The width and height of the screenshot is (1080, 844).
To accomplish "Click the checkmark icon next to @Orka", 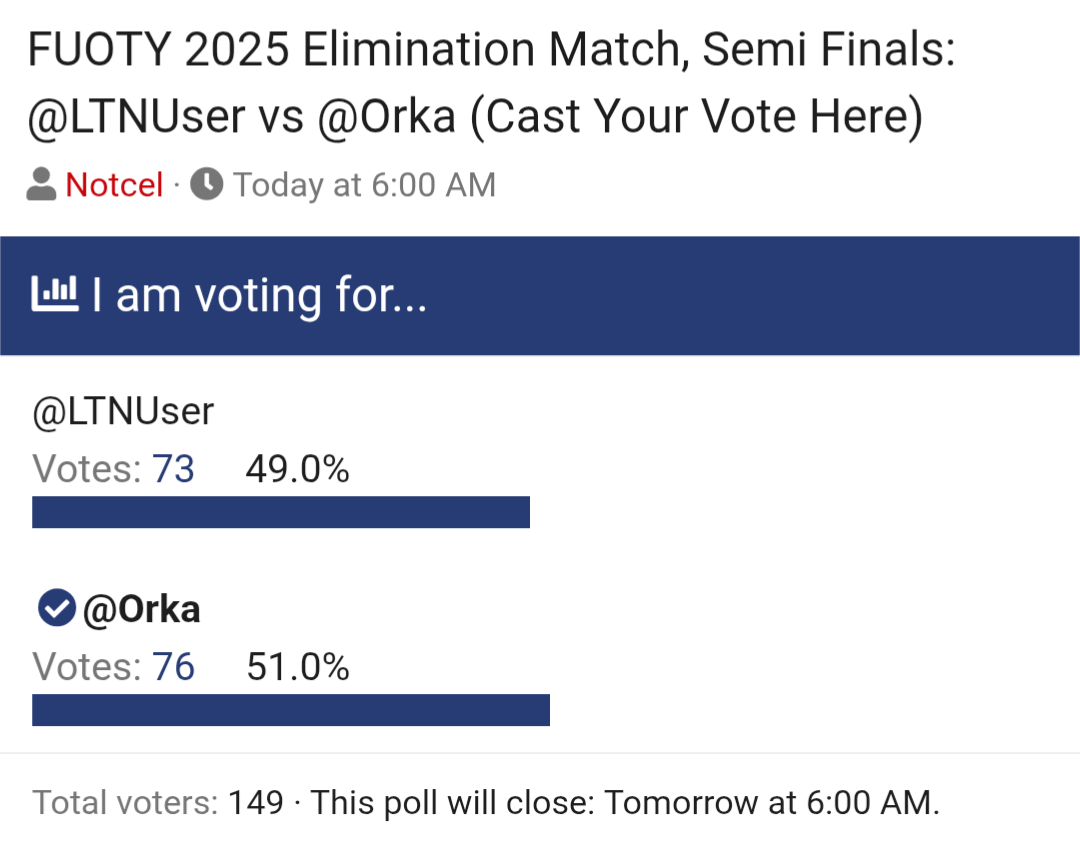I will [57, 608].
